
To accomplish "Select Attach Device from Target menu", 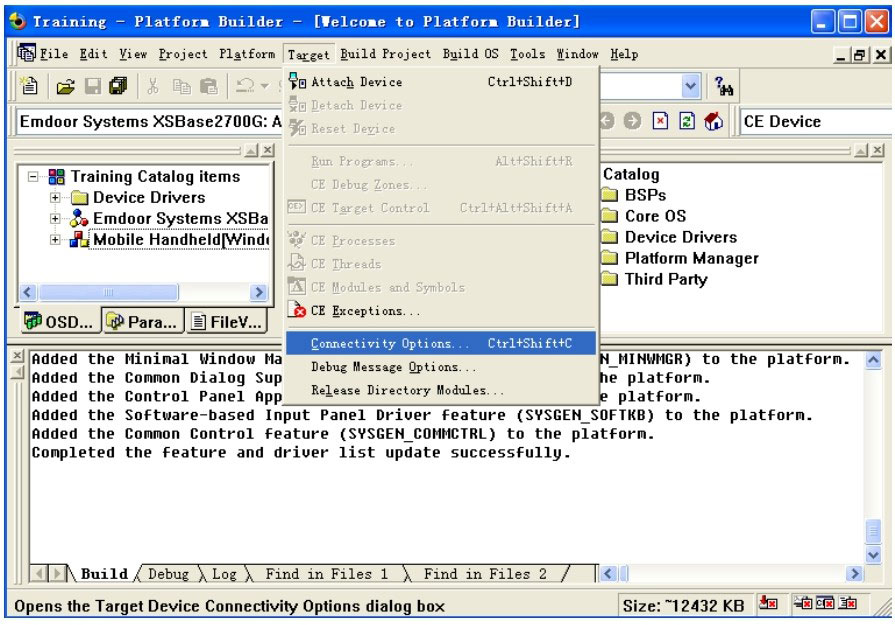I will click(x=357, y=82).
